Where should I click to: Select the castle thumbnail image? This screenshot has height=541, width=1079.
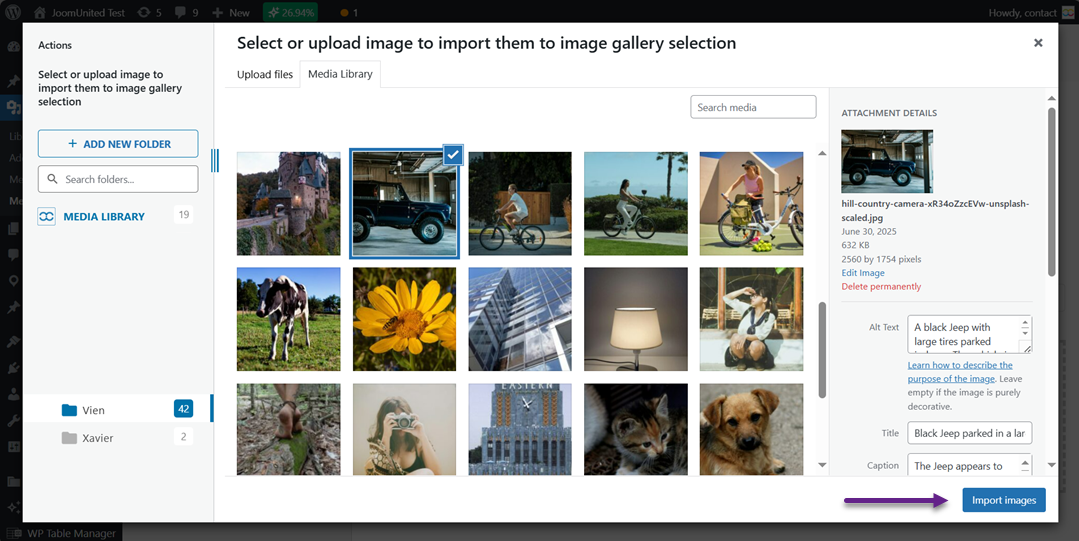288,203
